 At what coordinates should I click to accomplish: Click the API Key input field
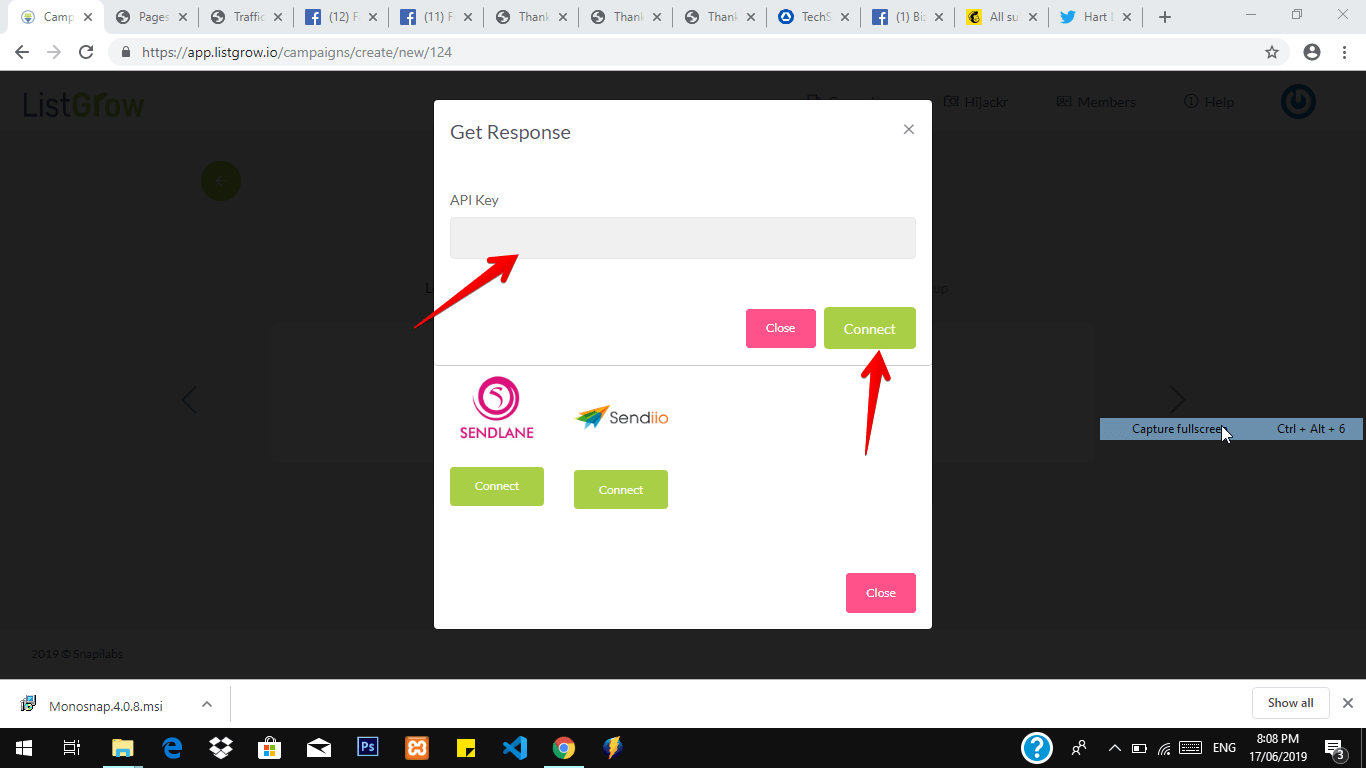(682, 238)
